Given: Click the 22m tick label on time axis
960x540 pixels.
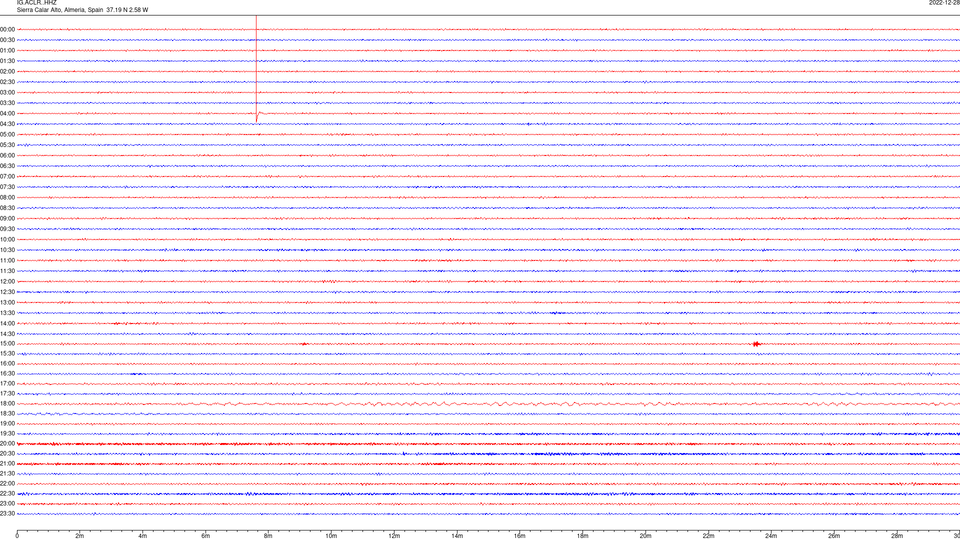Looking at the screenshot, I should tap(708, 536).
